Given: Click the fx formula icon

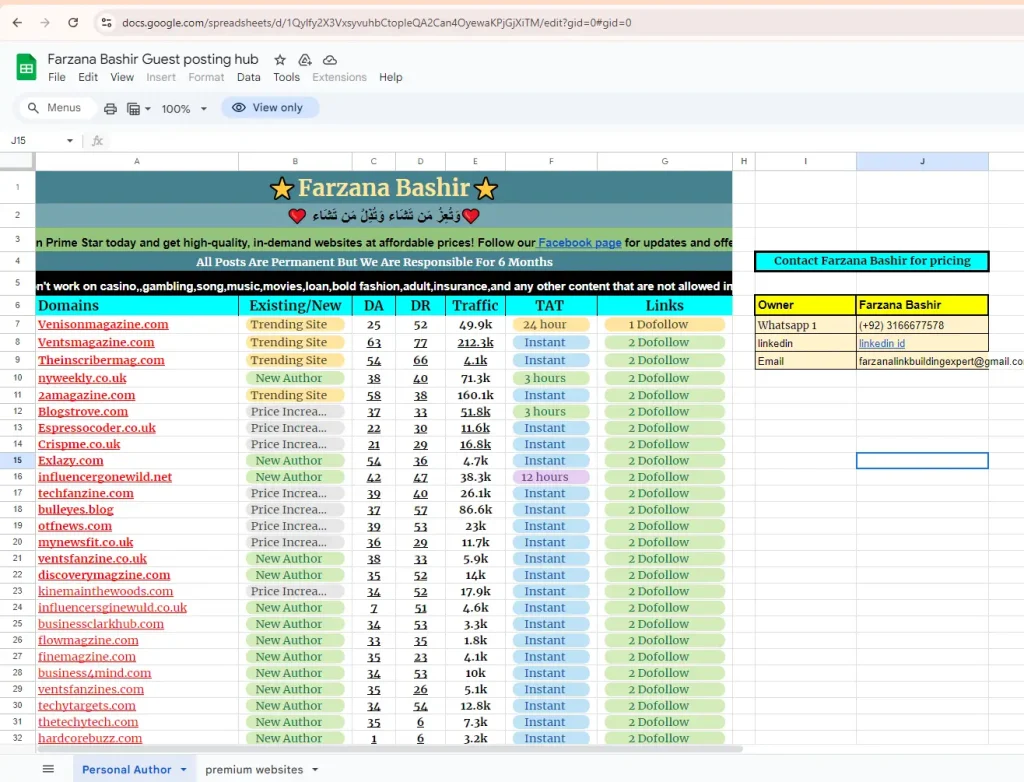Looking at the screenshot, I should coord(97,140).
